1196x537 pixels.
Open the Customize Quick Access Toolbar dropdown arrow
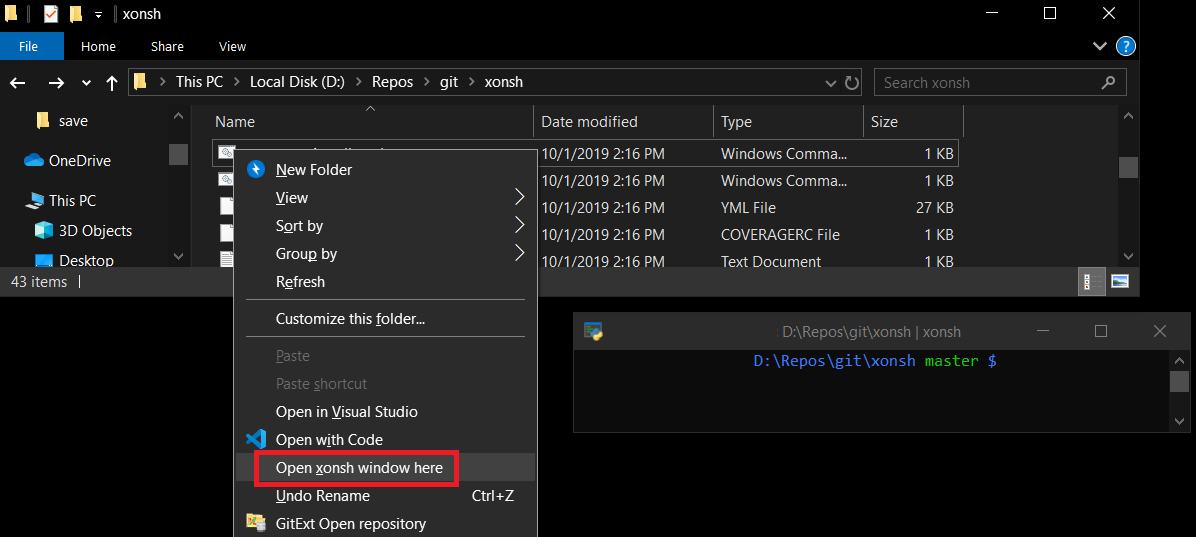98,14
